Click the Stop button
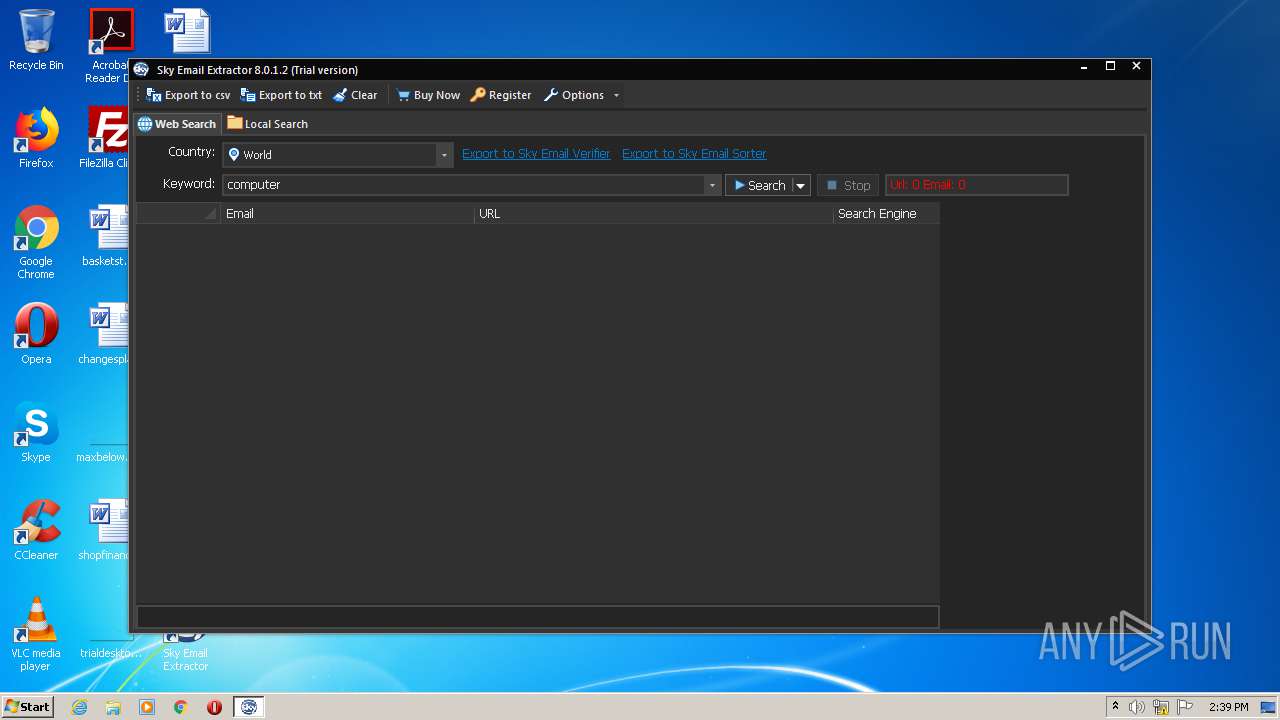Image resolution: width=1280 pixels, height=720 pixels. 848,185
